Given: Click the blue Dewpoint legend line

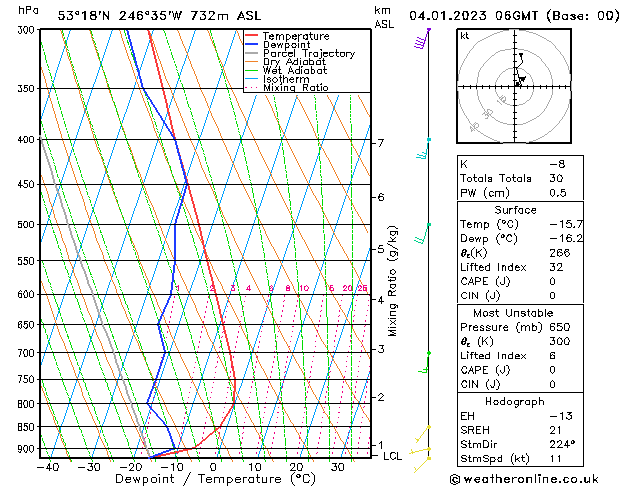Looking at the screenshot, I should [252, 45].
